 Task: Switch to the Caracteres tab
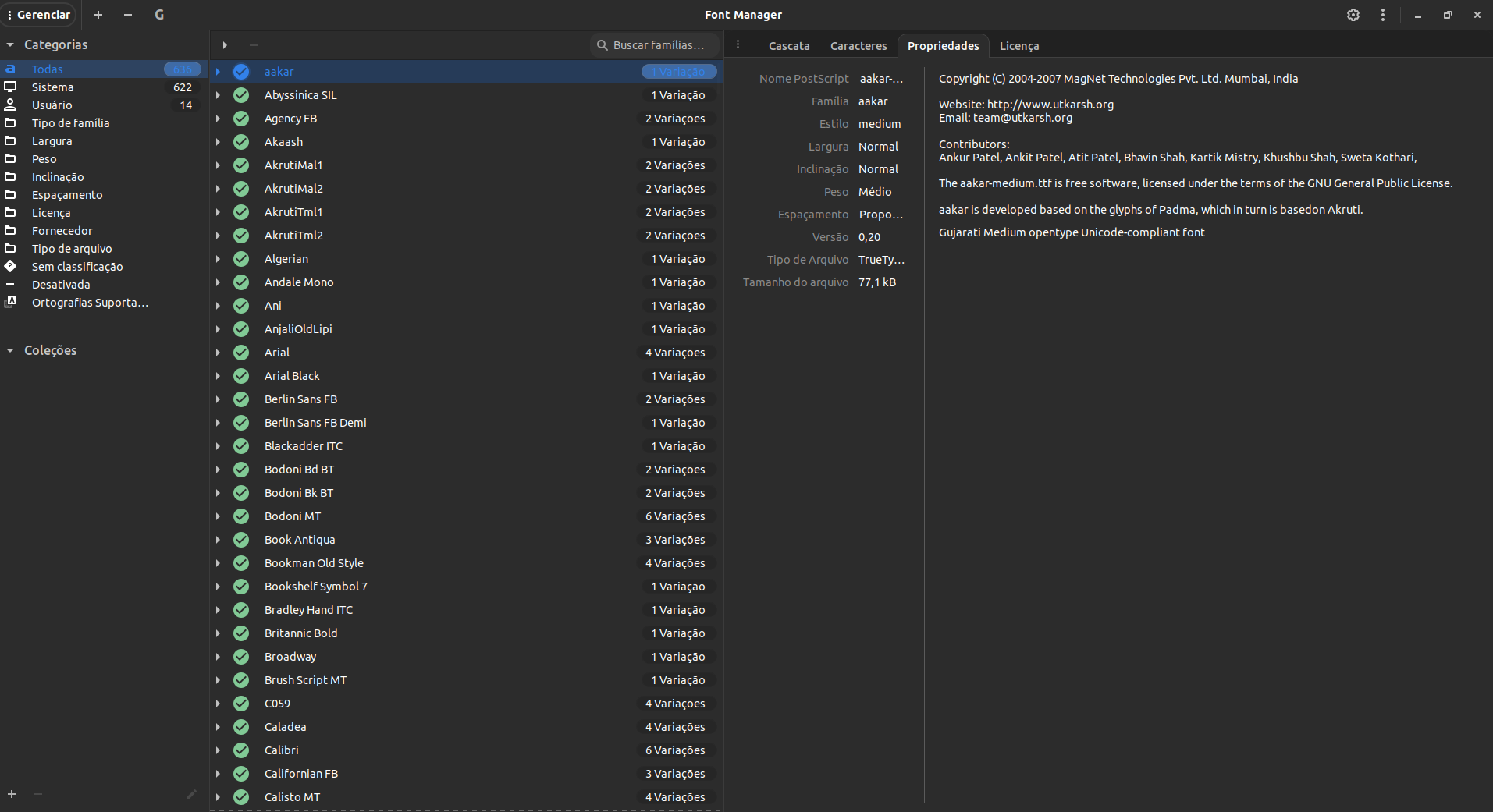pos(858,46)
